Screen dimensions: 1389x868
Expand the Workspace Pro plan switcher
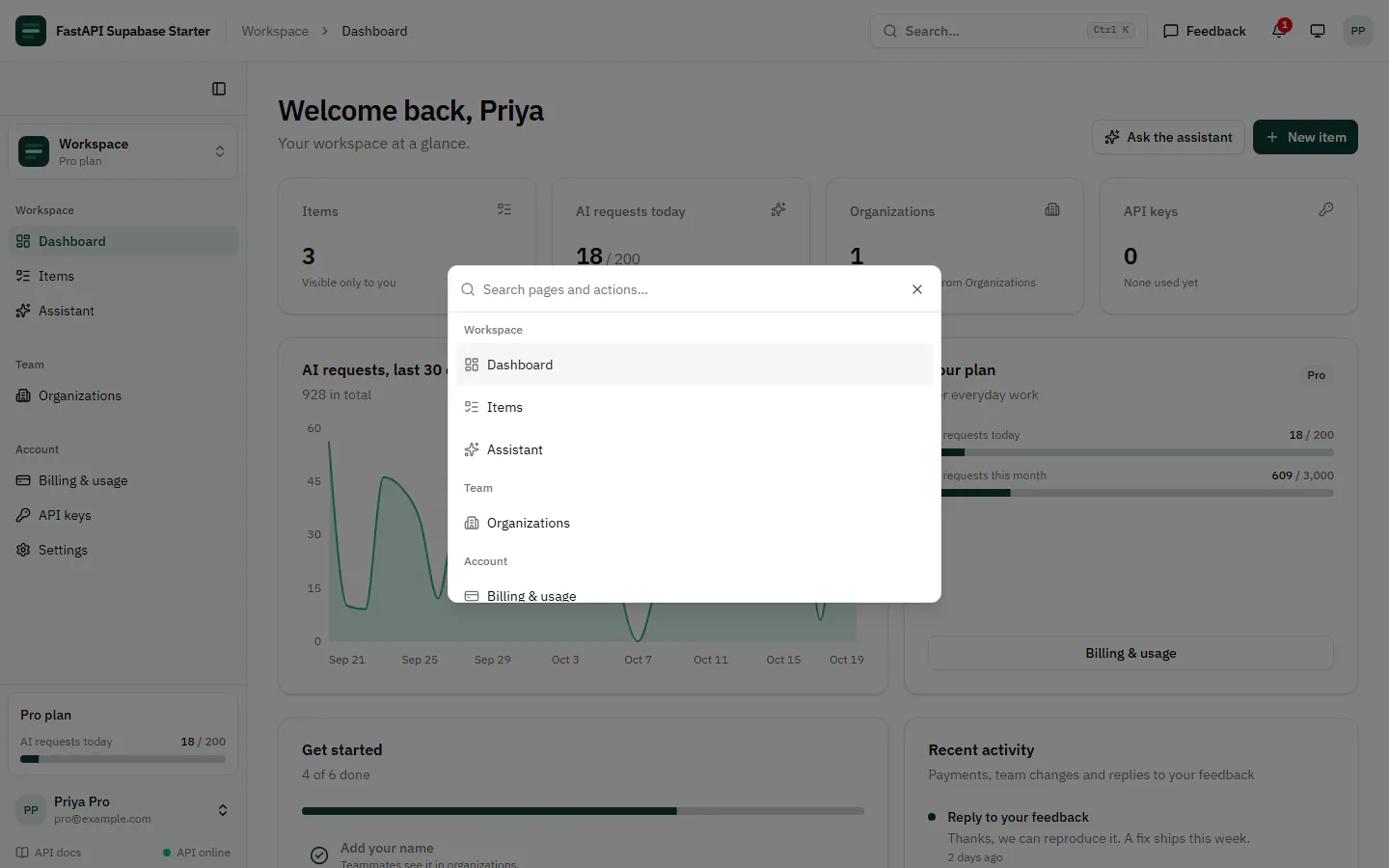(123, 151)
